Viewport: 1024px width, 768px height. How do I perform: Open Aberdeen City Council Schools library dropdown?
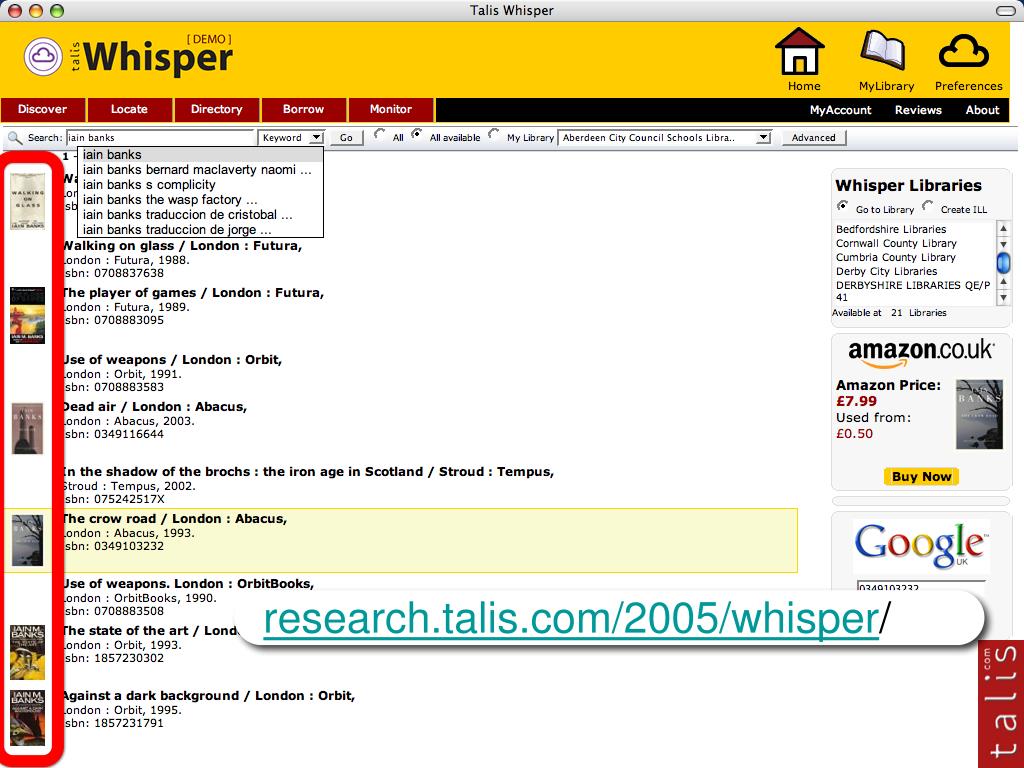(665, 138)
